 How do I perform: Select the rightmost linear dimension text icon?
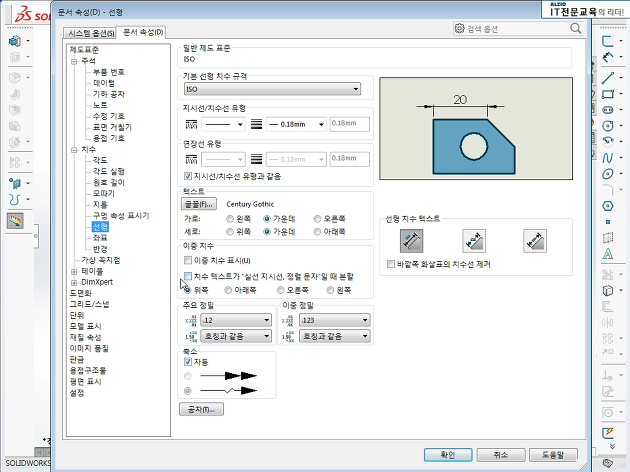point(535,241)
